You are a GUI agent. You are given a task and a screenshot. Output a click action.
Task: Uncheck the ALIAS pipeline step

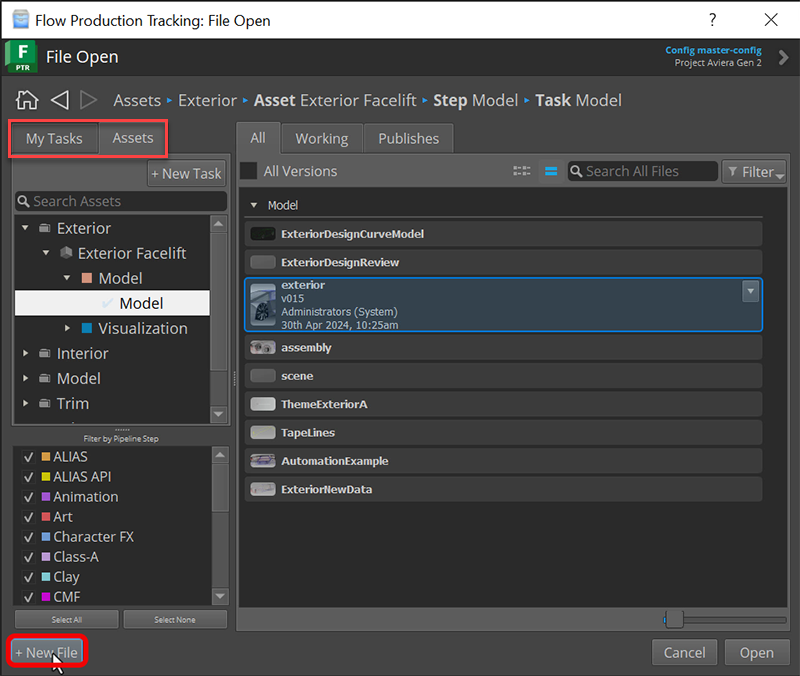(29, 457)
